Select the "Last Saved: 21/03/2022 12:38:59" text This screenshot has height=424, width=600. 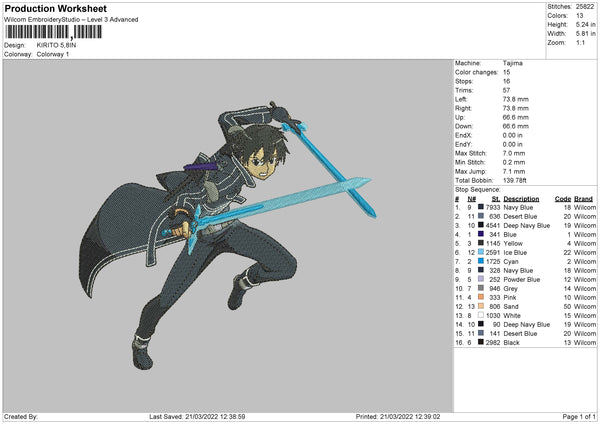point(197,416)
